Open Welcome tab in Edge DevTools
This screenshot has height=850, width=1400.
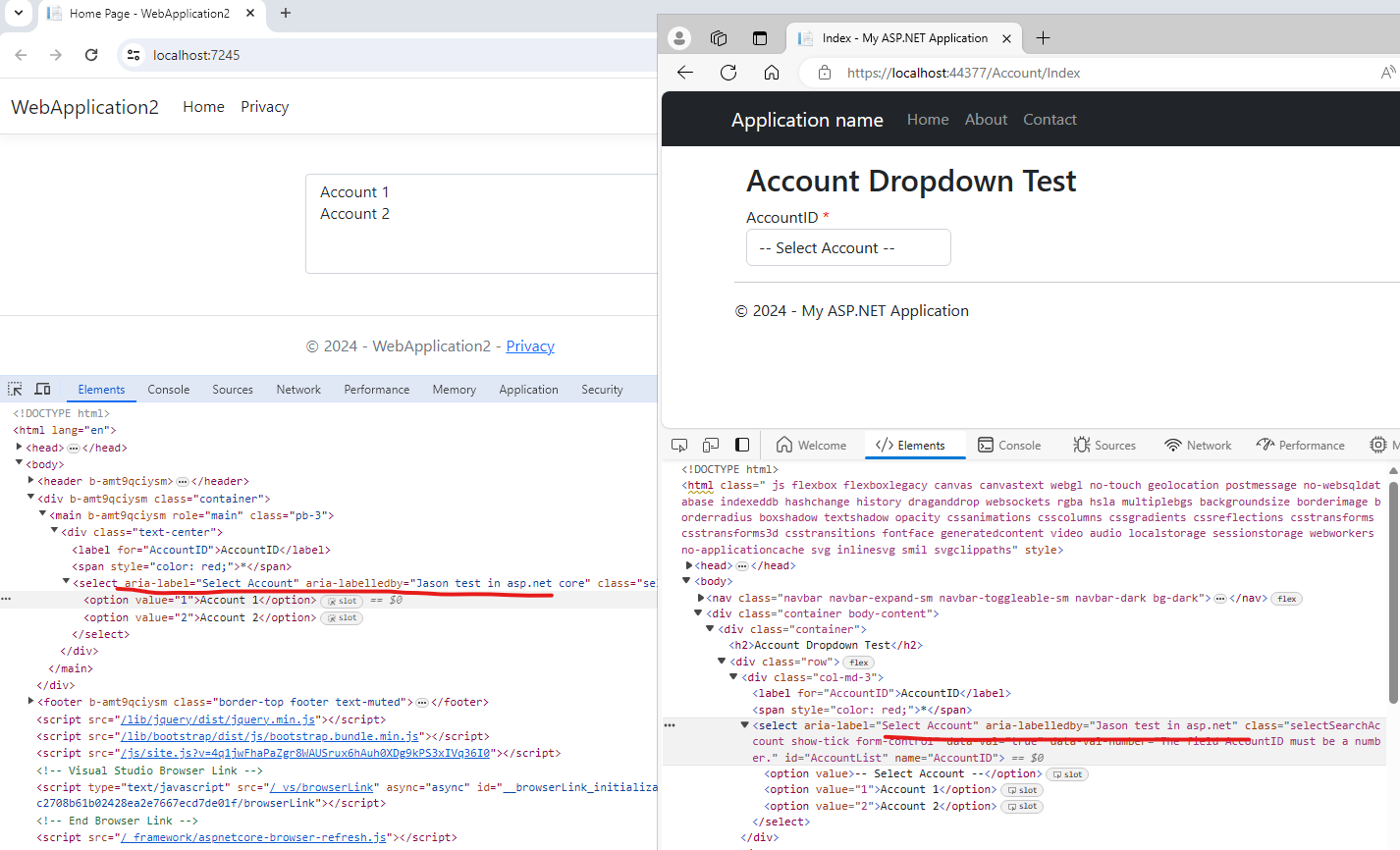click(811, 445)
